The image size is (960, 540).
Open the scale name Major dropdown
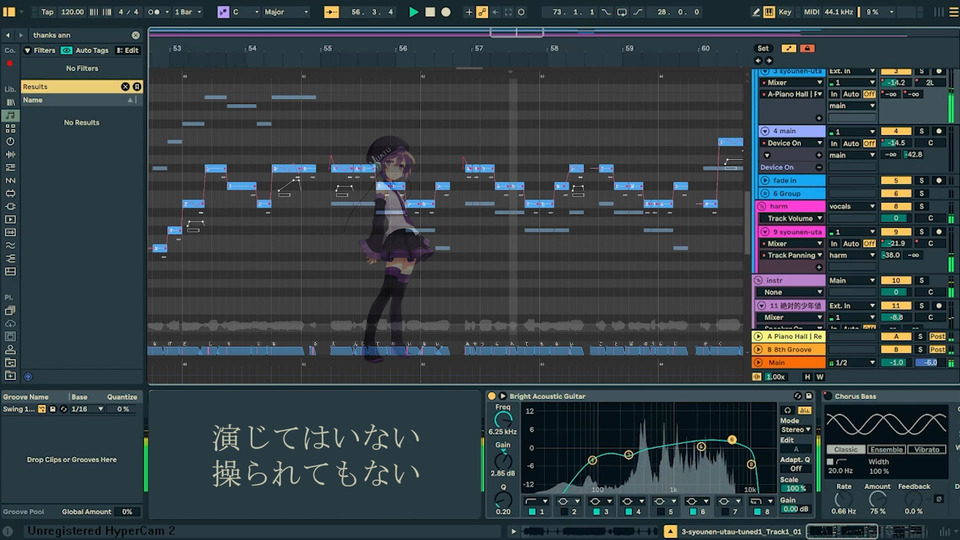click(x=286, y=12)
